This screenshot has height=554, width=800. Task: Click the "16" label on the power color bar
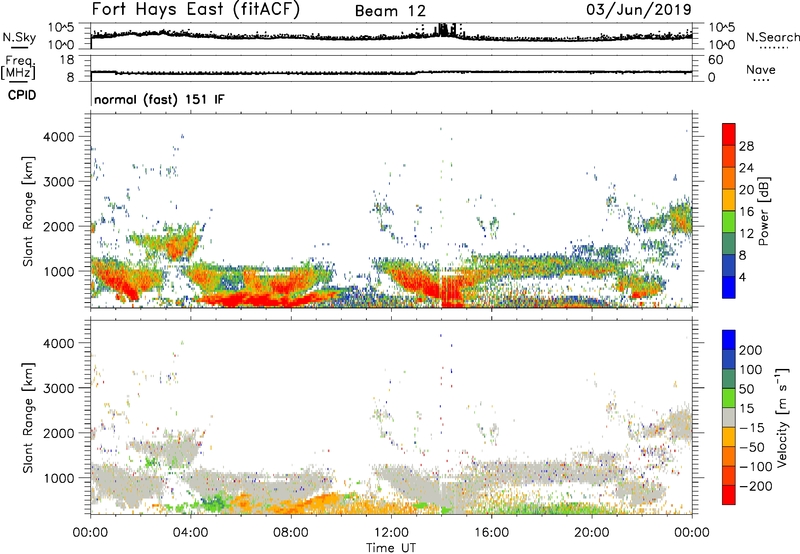coord(746,212)
